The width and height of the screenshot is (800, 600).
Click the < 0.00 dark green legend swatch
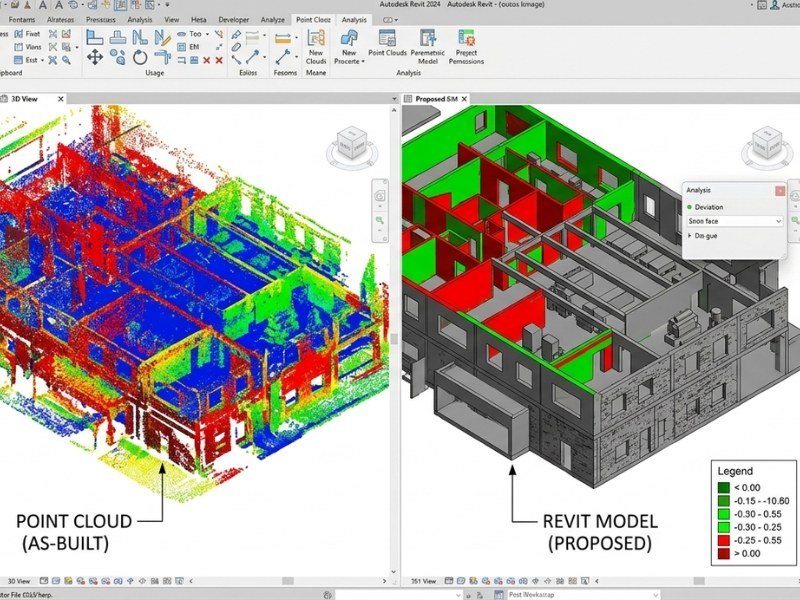pyautogui.click(x=723, y=487)
